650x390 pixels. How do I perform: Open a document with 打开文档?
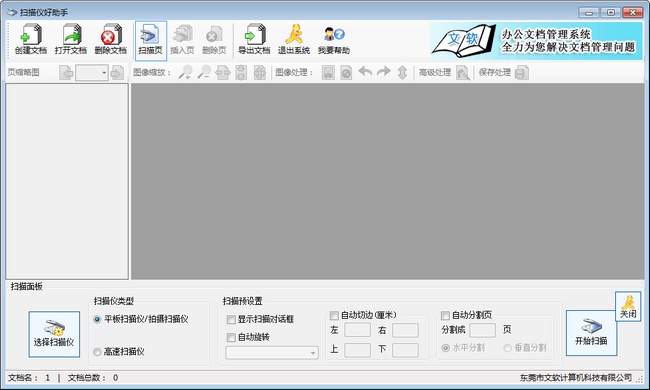tap(71, 40)
